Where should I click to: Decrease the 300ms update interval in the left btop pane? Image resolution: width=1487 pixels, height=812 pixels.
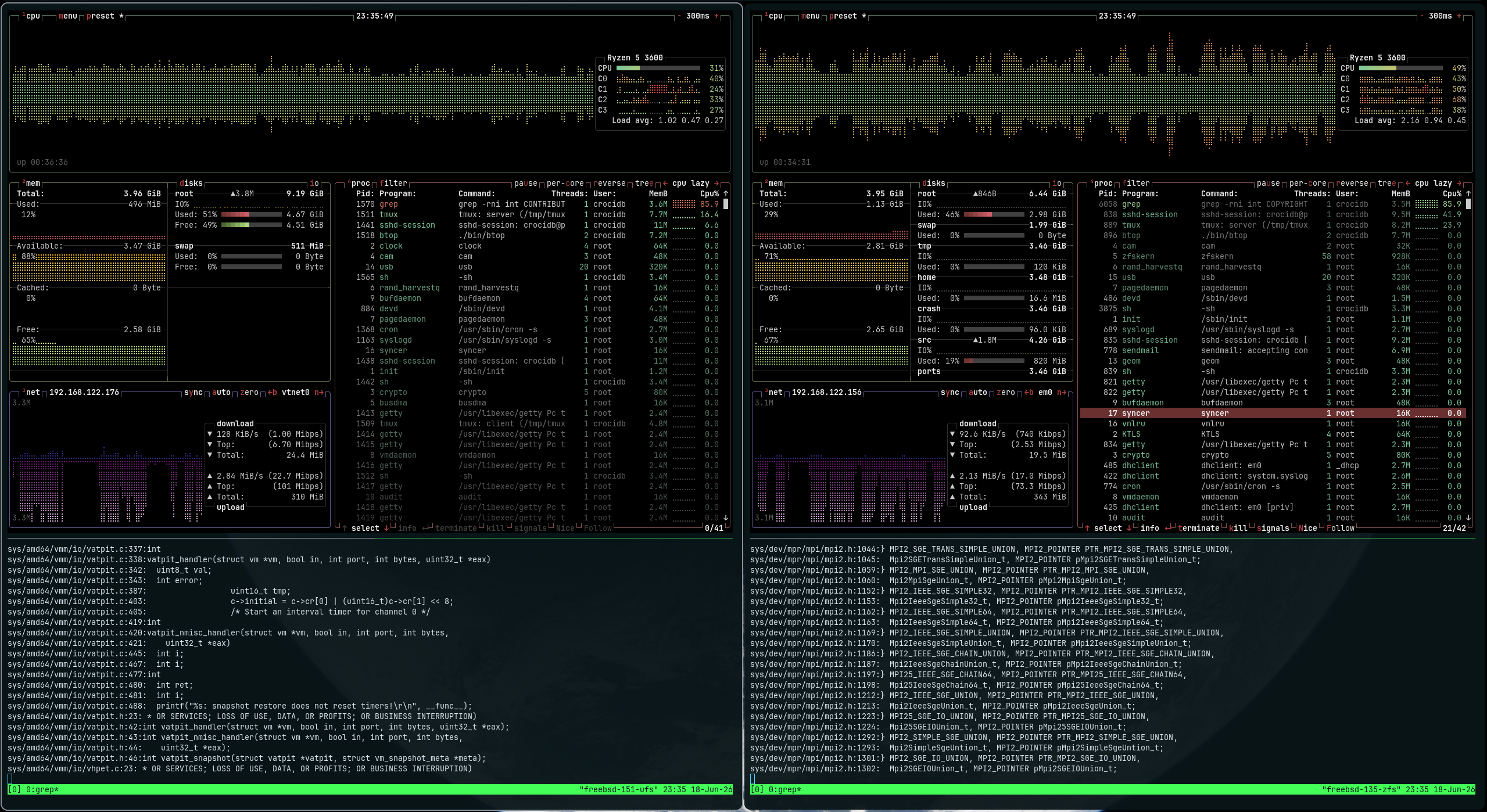click(x=679, y=16)
